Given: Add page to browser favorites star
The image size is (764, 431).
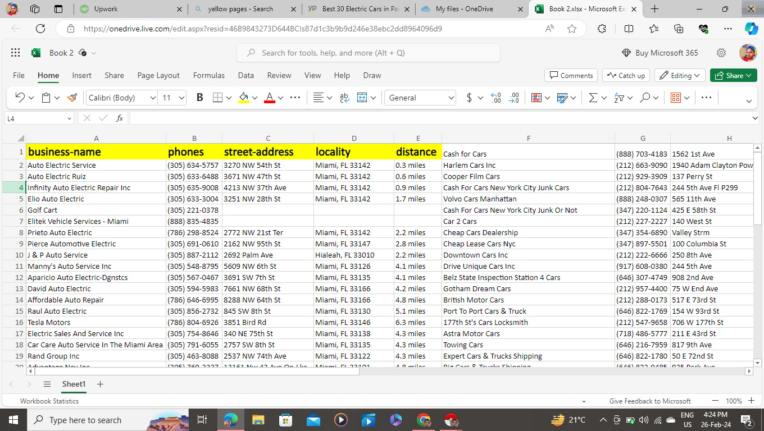Looking at the screenshot, I should [x=572, y=29].
